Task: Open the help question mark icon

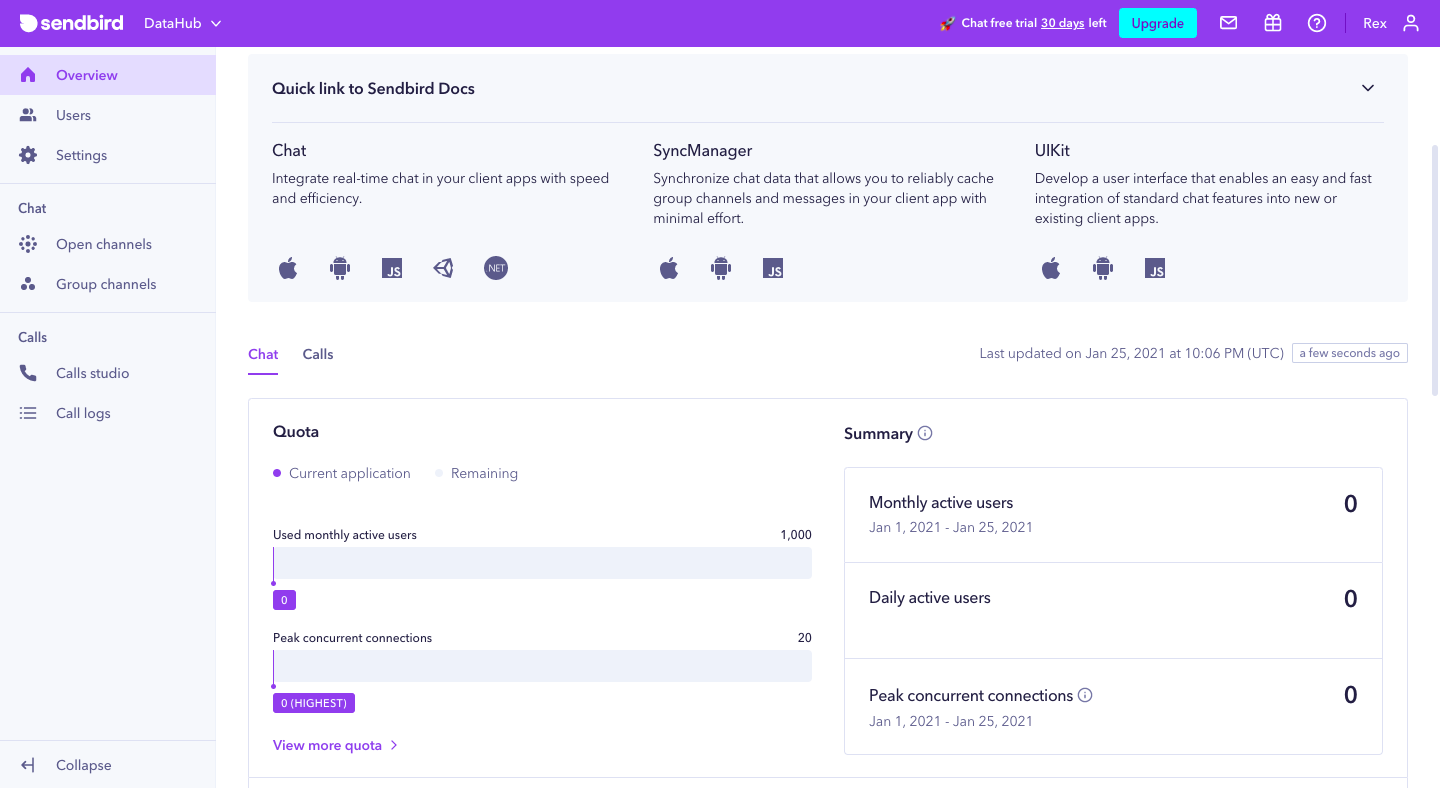Action: 1317,23
